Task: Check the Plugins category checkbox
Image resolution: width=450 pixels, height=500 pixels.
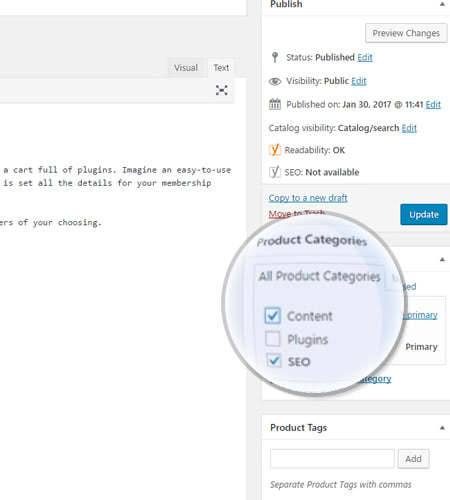Action: click(273, 339)
